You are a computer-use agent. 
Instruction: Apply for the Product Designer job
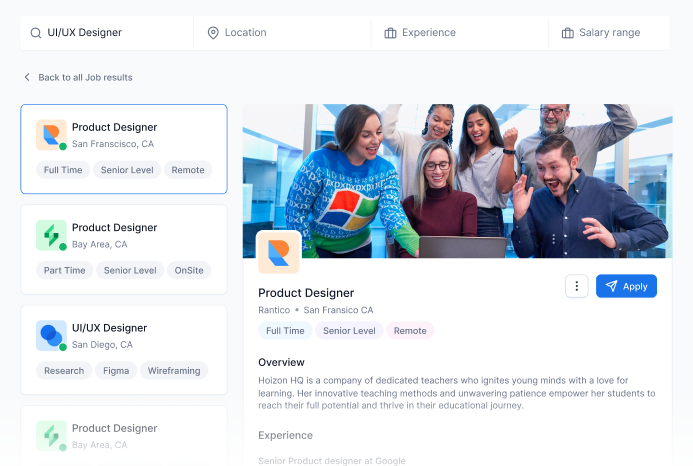tap(626, 286)
